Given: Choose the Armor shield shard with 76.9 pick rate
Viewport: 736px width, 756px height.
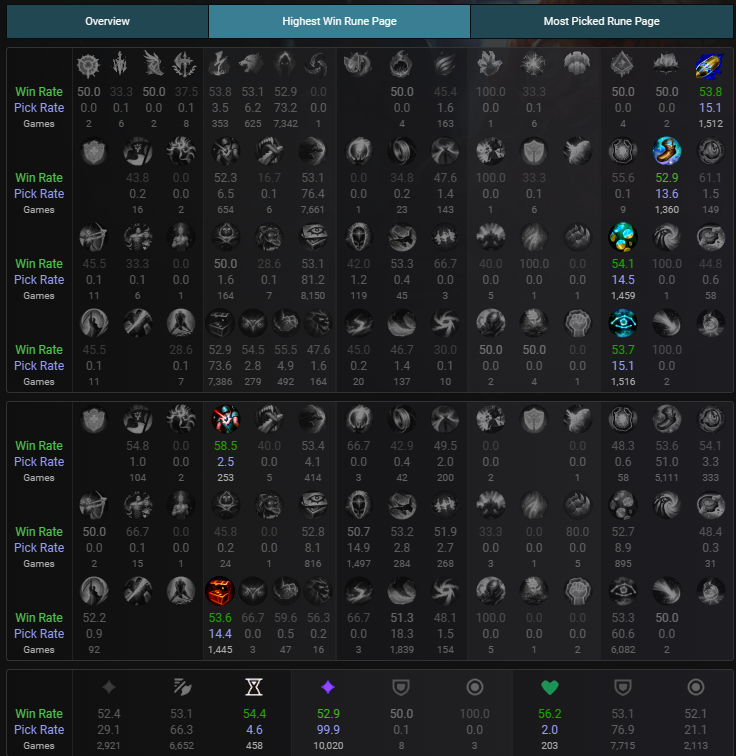Looking at the screenshot, I should [x=622, y=687].
